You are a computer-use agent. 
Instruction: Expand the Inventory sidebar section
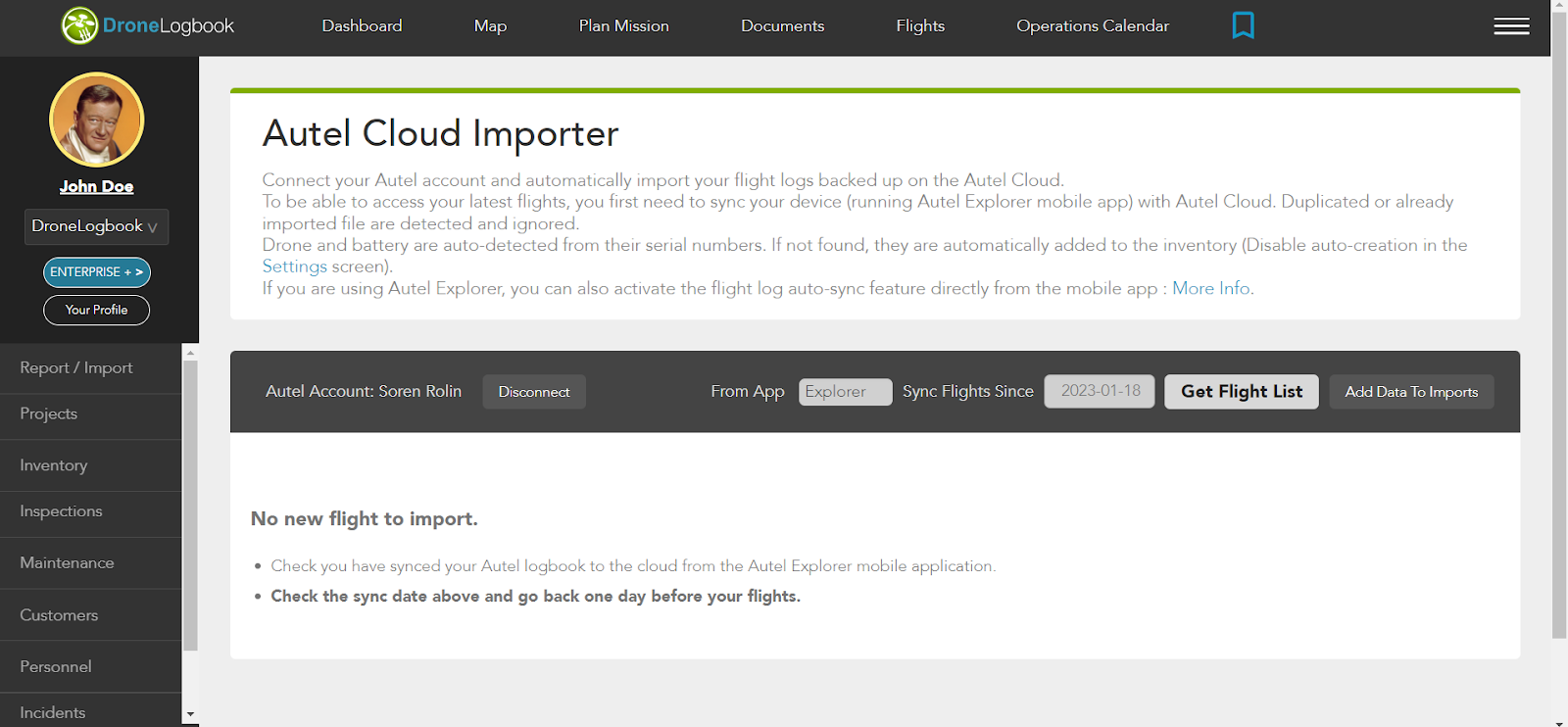[x=91, y=465]
